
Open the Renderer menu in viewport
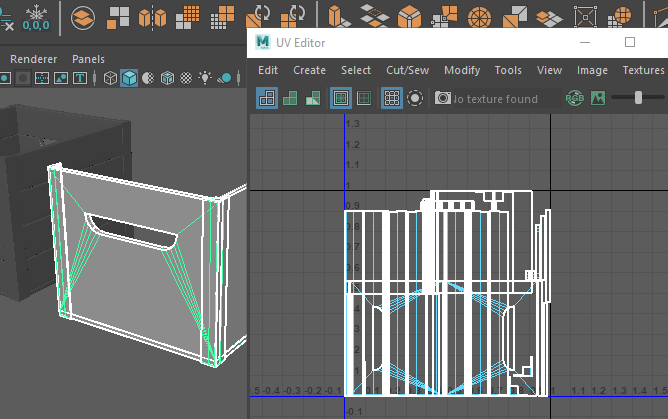(33, 59)
